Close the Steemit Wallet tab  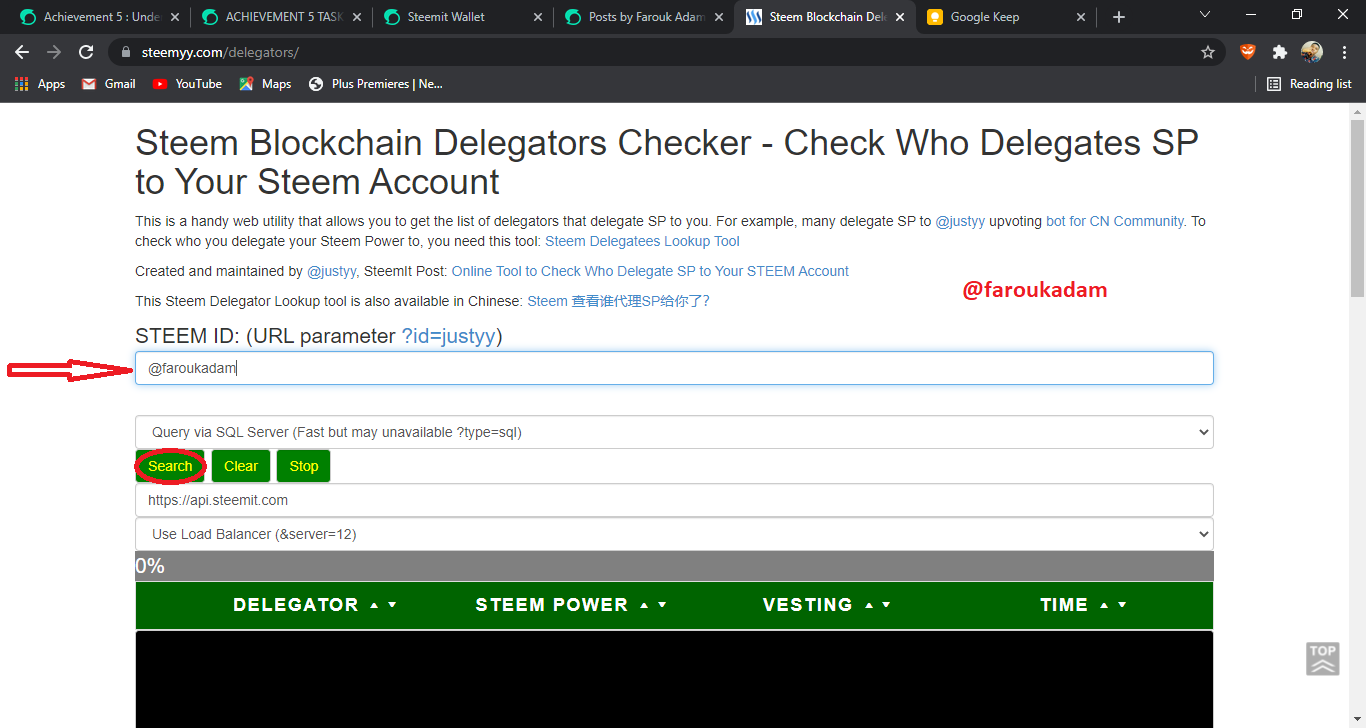tap(537, 17)
